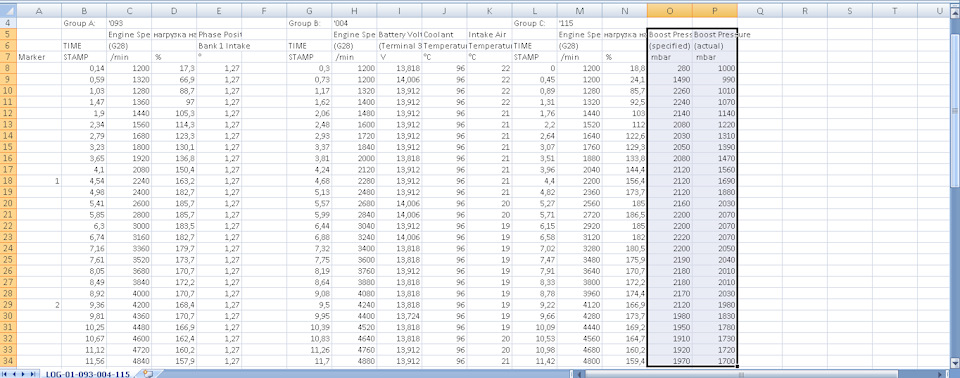Select row 18 header
Screen dimensions: 960x378
coord(9,181)
